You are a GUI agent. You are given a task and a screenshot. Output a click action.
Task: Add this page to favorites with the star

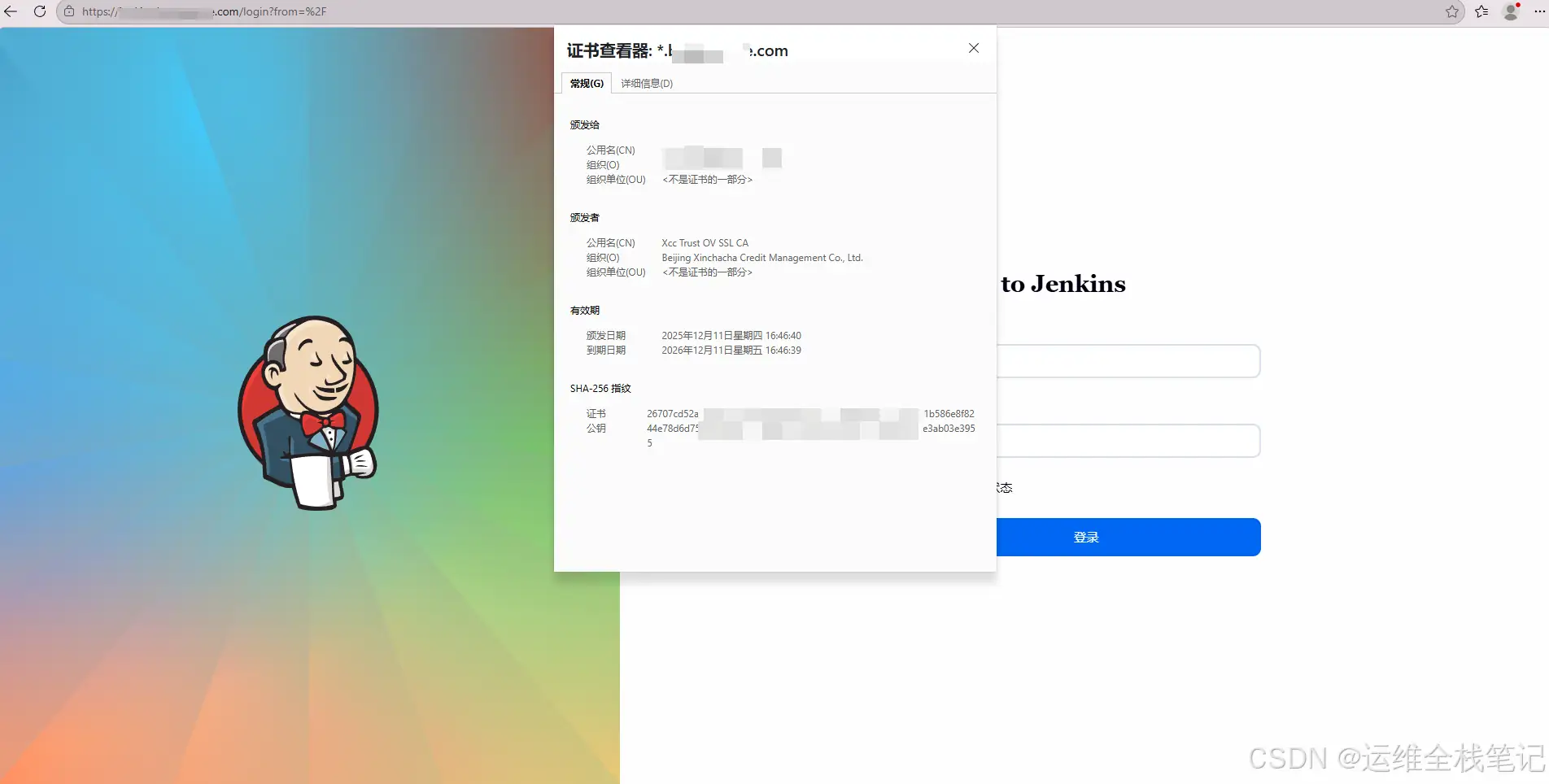click(x=1452, y=11)
